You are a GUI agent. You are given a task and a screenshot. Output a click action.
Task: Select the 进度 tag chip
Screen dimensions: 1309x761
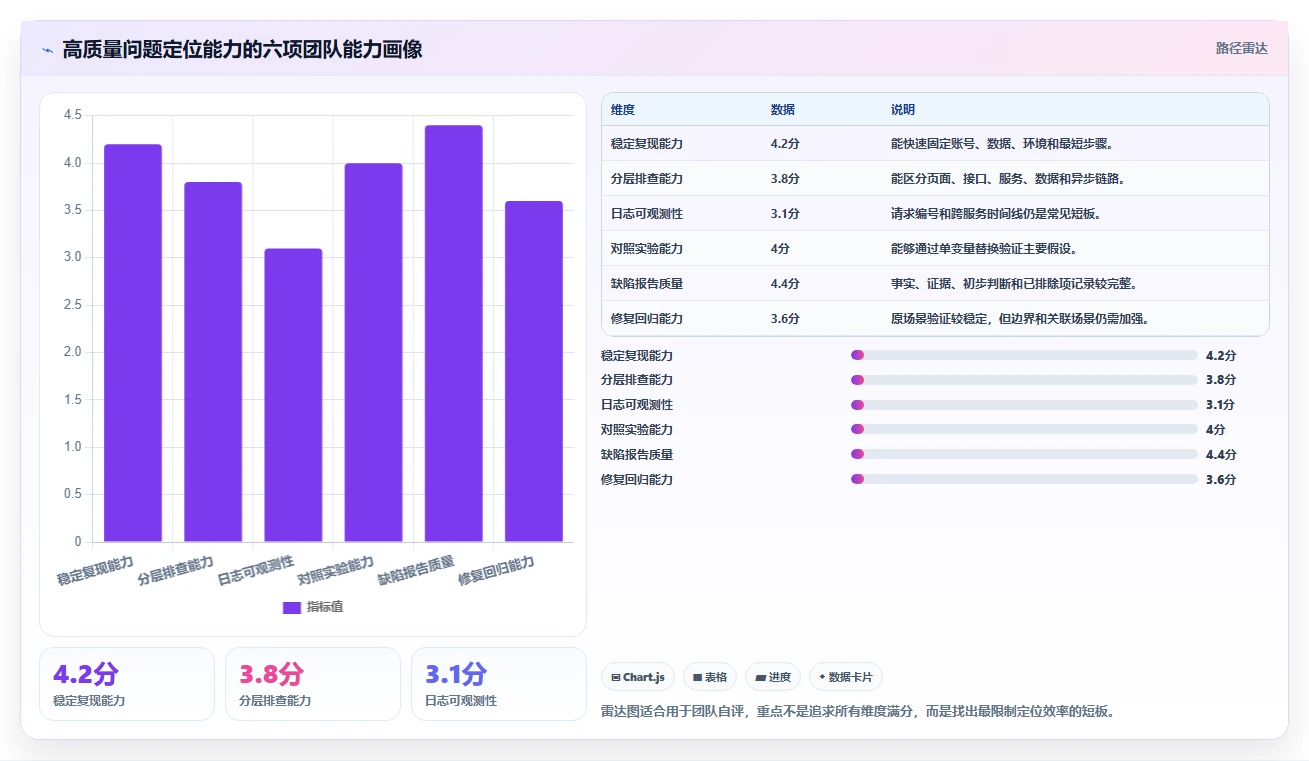click(773, 677)
